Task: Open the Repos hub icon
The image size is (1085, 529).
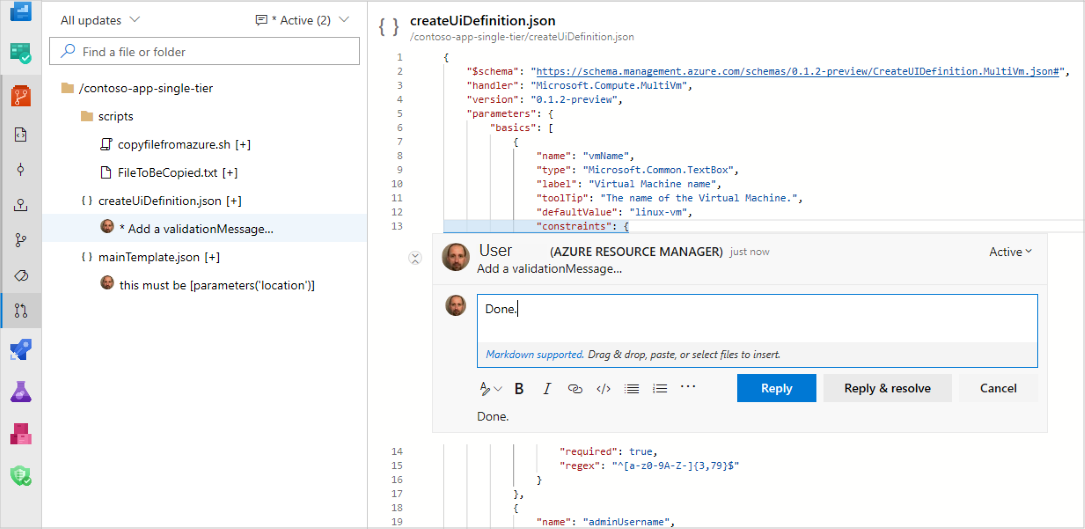Action: coord(21,96)
